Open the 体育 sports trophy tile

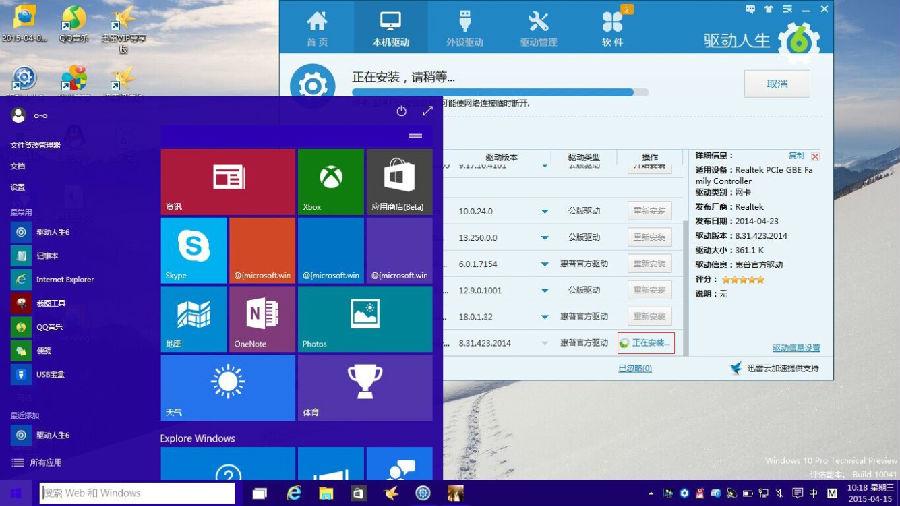click(x=365, y=388)
